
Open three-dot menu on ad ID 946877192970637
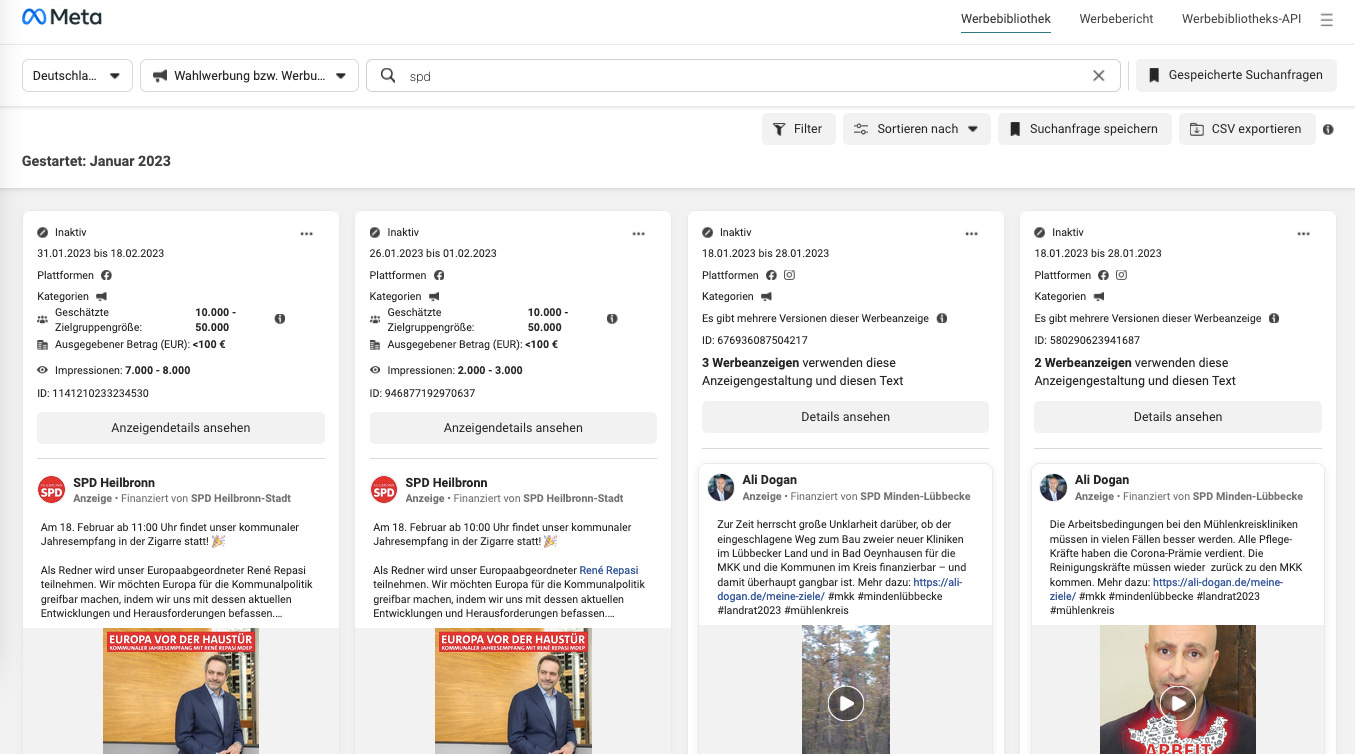[x=639, y=233]
